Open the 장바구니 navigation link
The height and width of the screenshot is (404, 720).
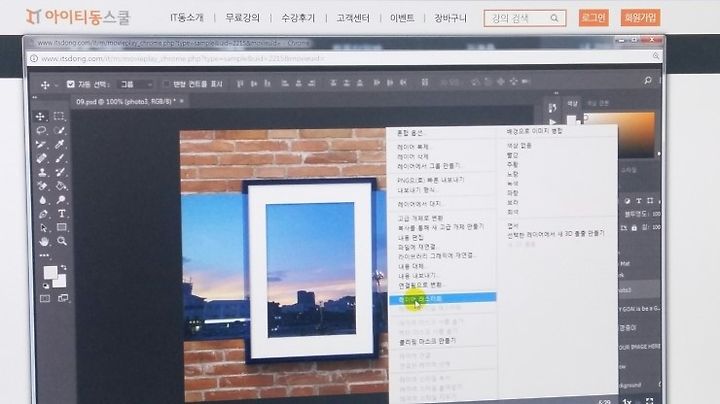pyautogui.click(x=450, y=18)
